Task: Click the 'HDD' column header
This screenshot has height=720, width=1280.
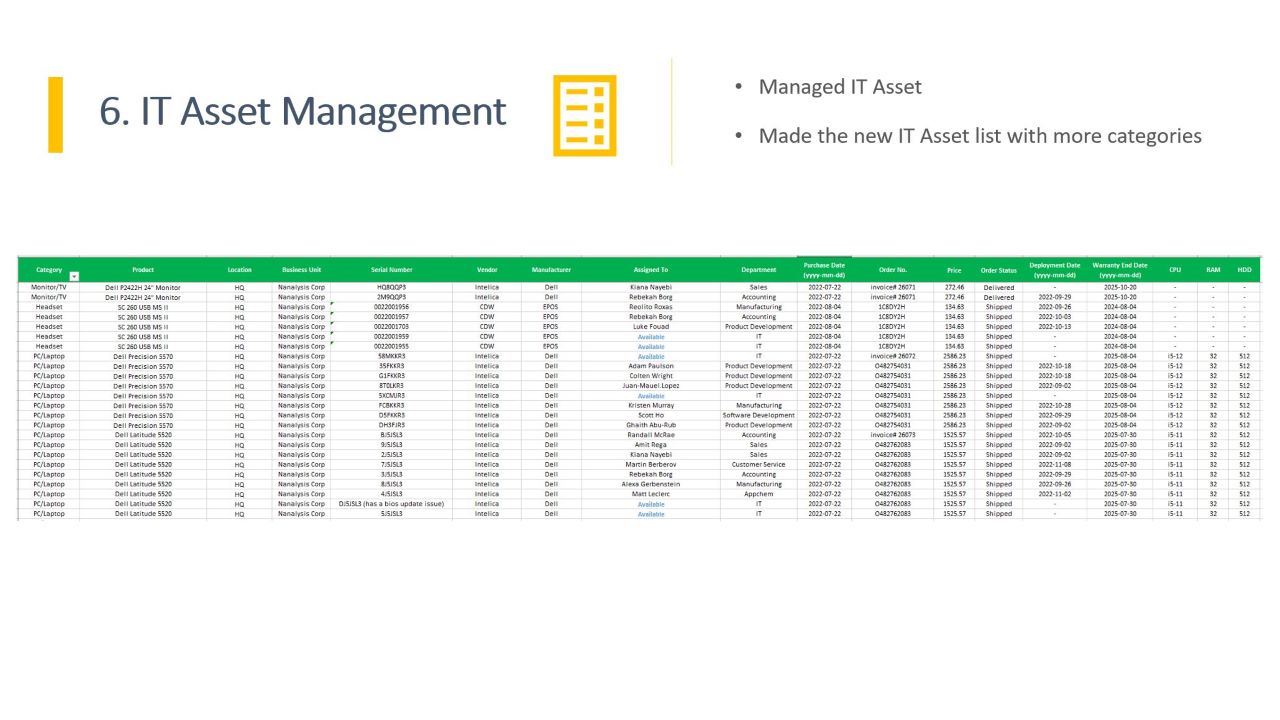Action: pyautogui.click(x=1244, y=270)
